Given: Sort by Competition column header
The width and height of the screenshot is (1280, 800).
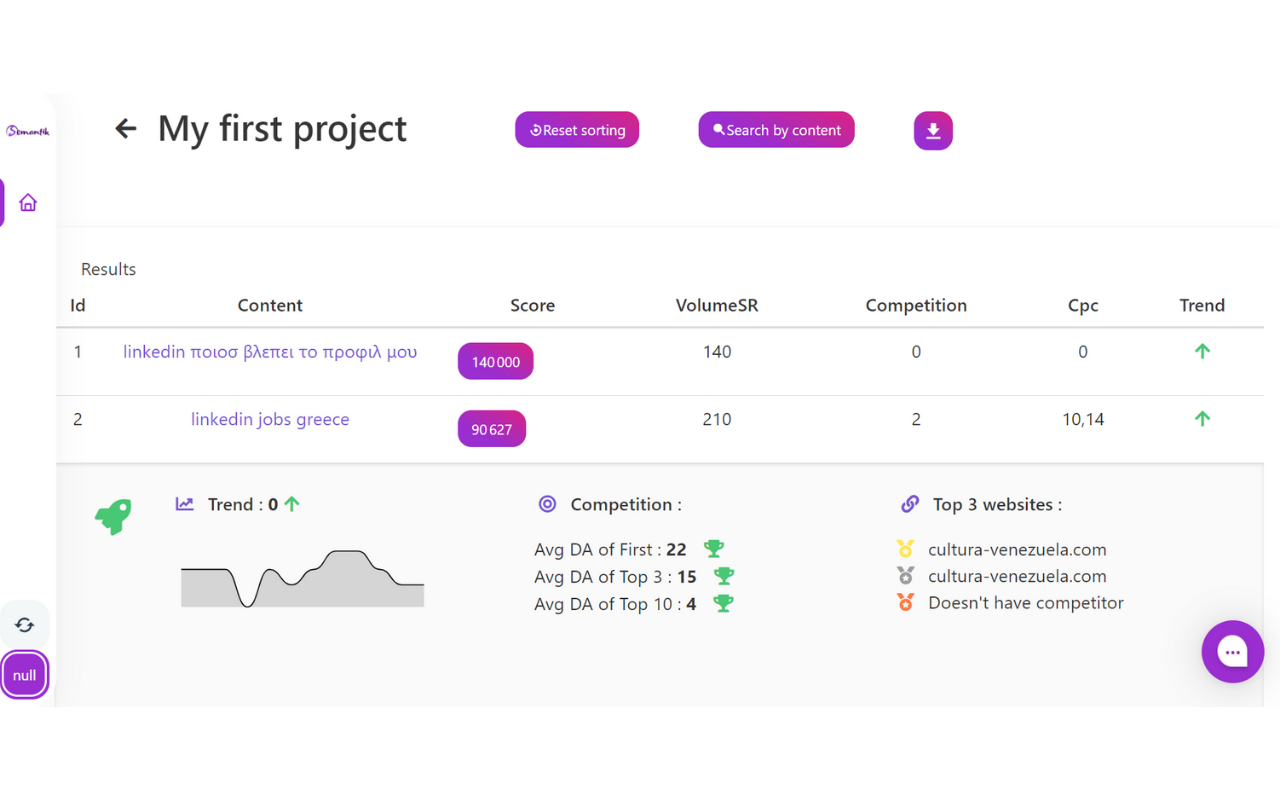Looking at the screenshot, I should [x=916, y=306].
